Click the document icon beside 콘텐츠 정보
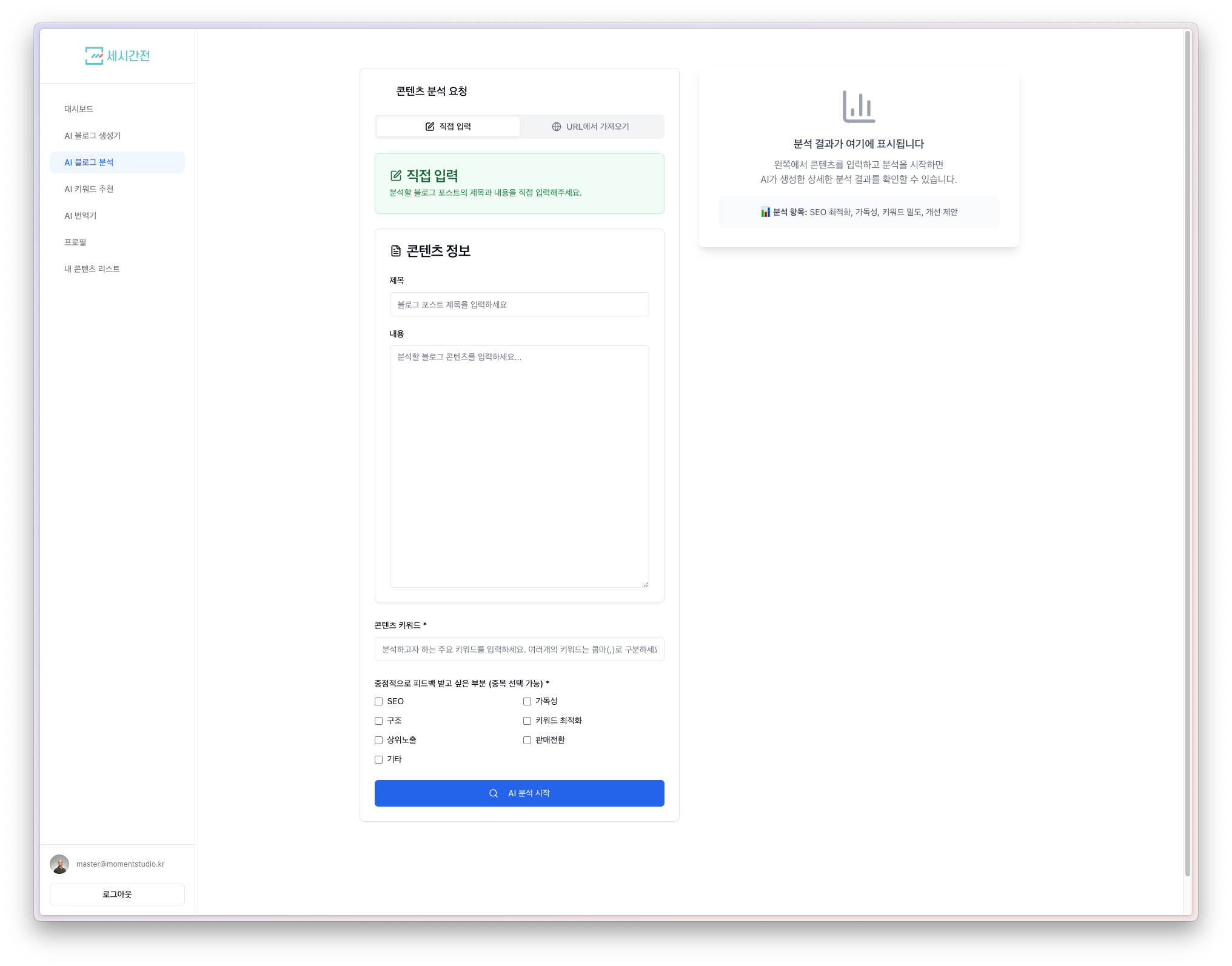 point(396,251)
